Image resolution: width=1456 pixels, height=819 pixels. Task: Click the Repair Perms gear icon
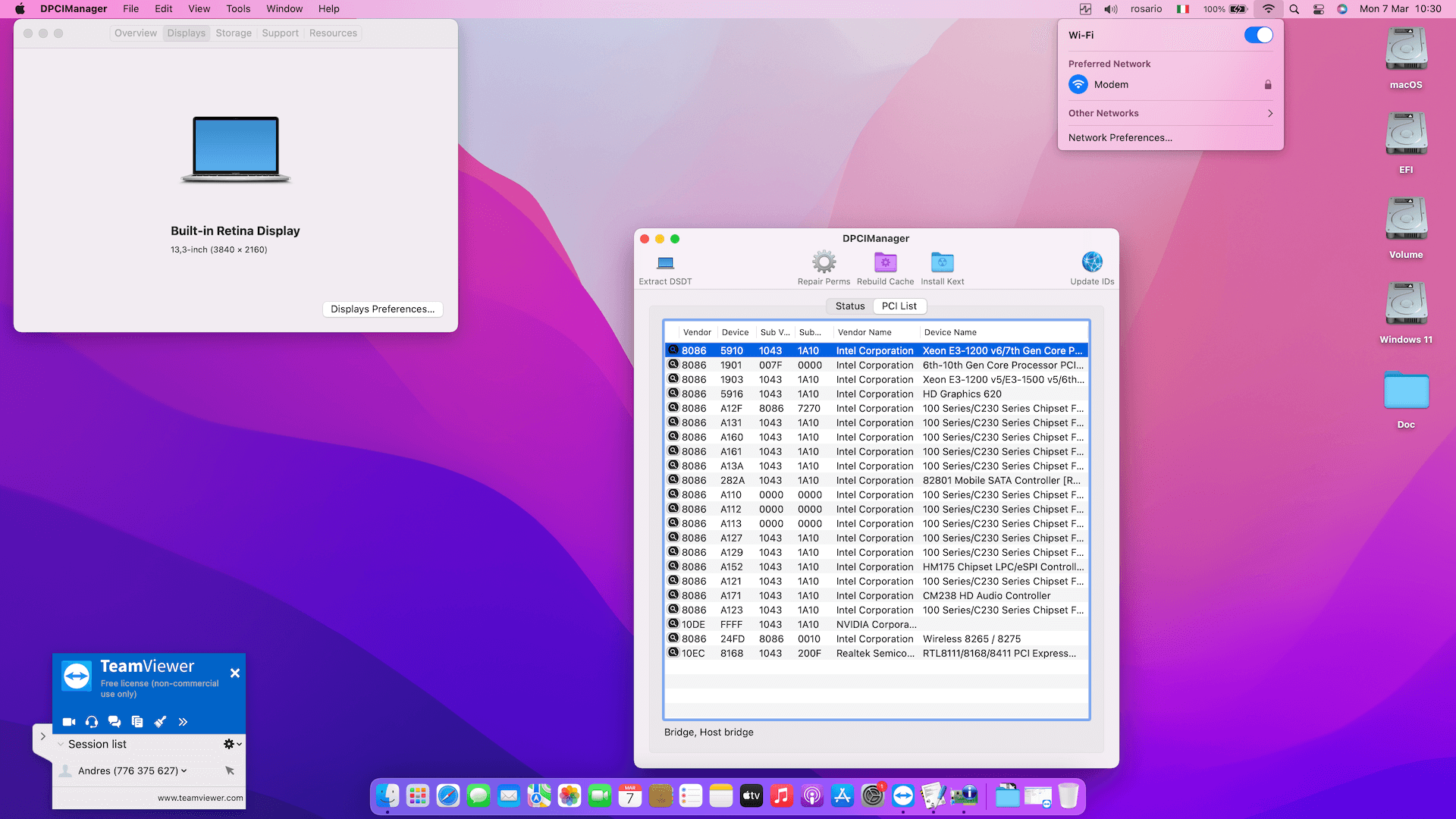(824, 262)
